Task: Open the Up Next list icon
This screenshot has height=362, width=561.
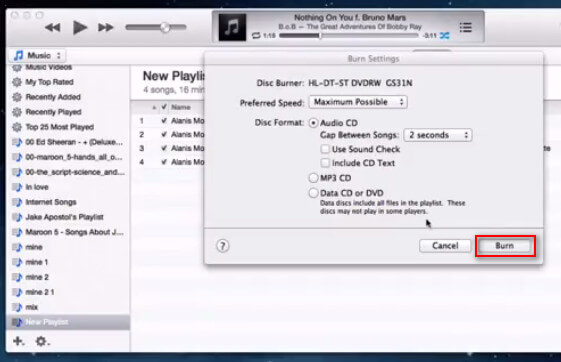Action: [x=465, y=27]
